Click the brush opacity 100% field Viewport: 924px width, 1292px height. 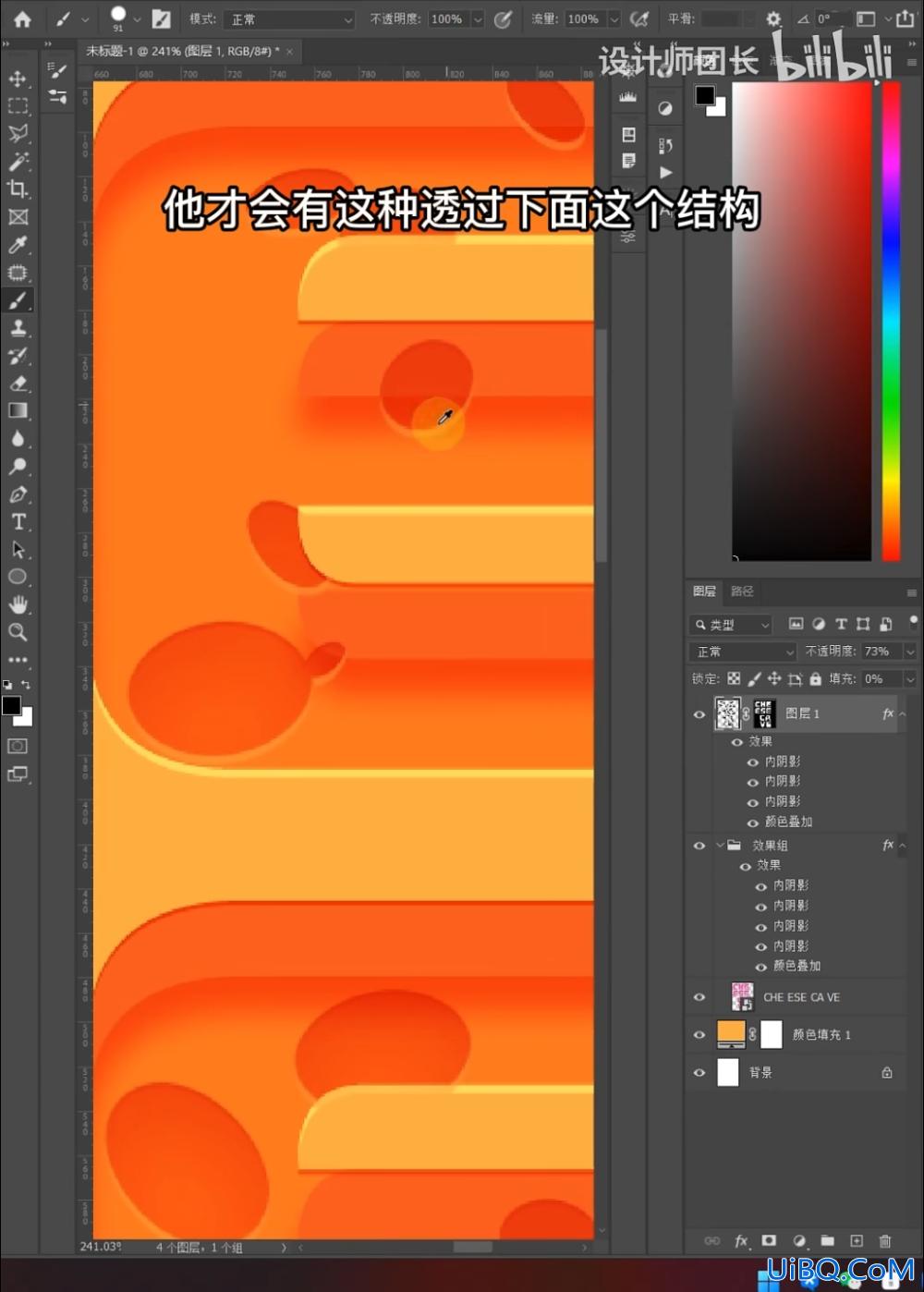(447, 18)
